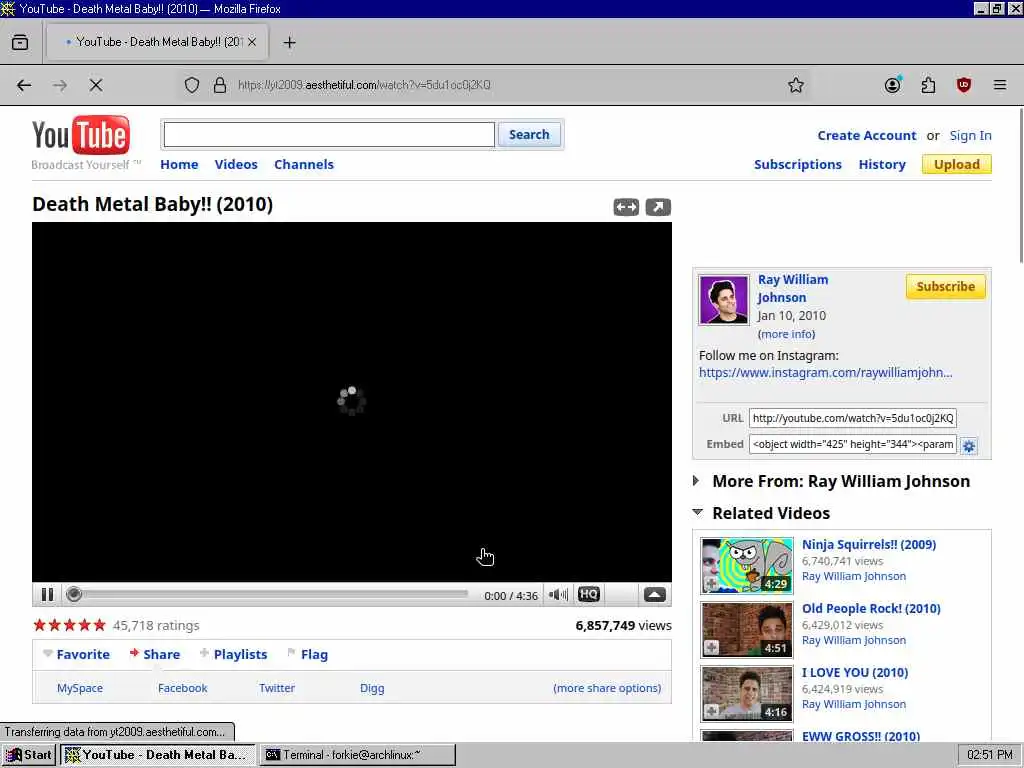Toggle wide player mode icon
The height and width of the screenshot is (768, 1024).
point(626,207)
